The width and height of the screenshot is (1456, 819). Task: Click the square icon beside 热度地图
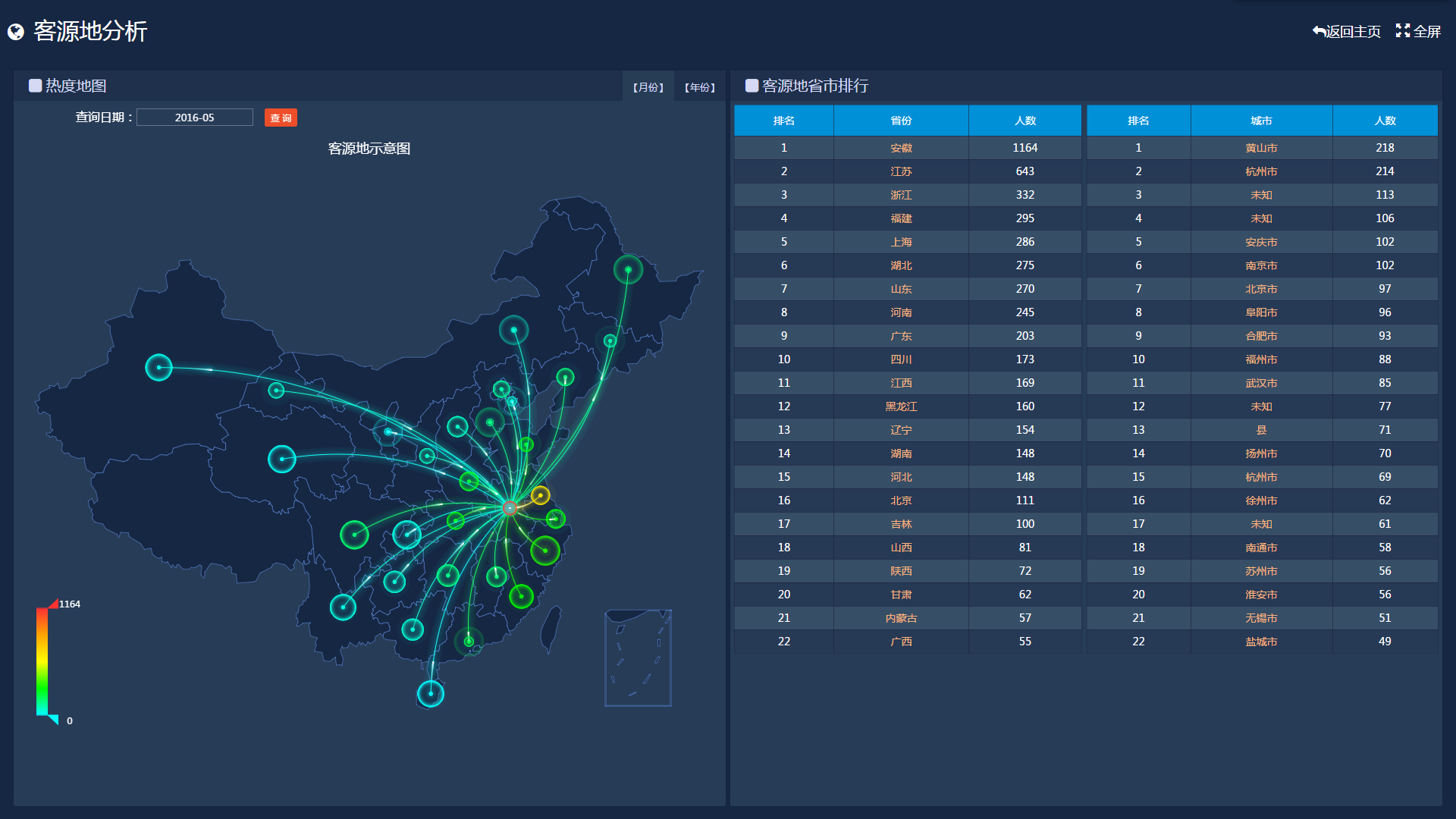point(35,86)
